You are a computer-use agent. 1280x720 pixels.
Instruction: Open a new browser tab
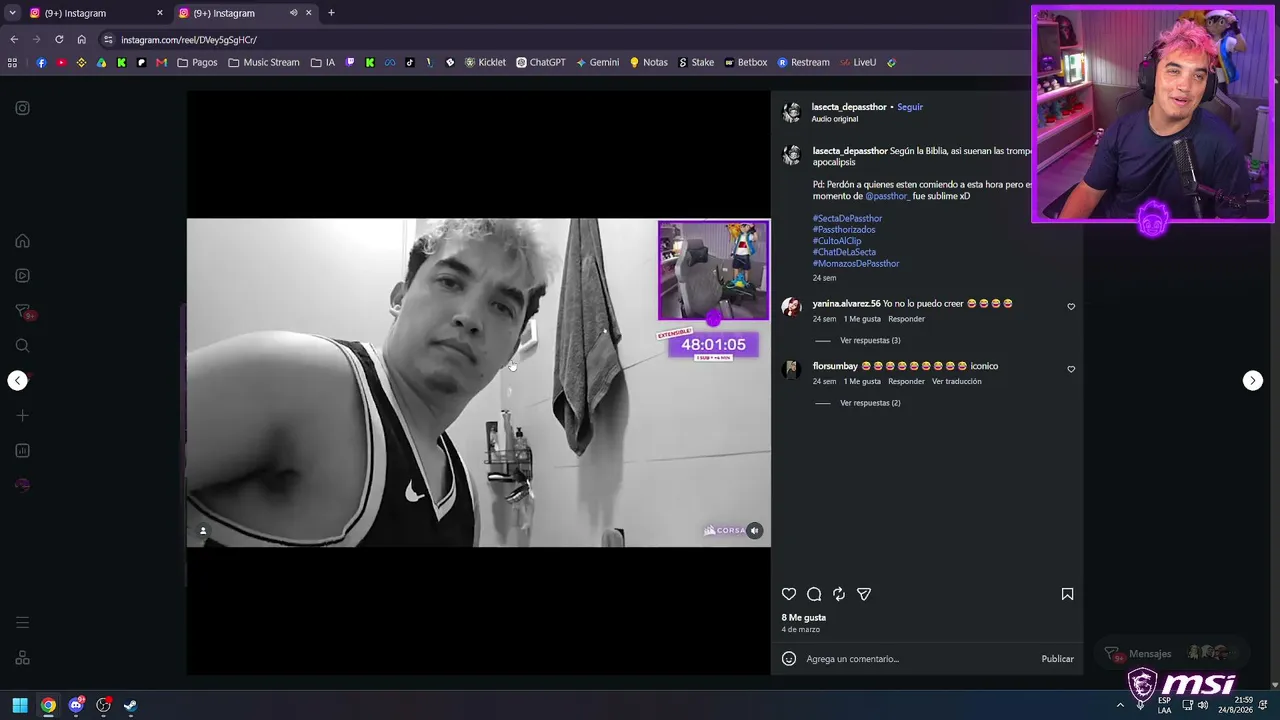click(x=331, y=13)
